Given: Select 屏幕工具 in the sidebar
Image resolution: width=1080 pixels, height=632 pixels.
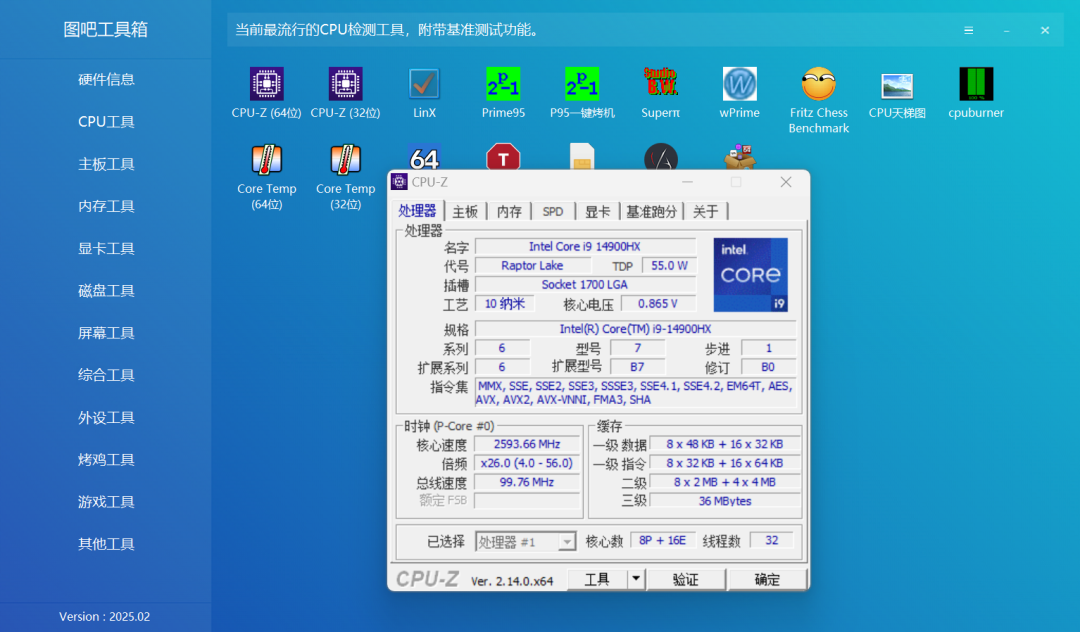Looking at the screenshot, I should click(x=105, y=333).
